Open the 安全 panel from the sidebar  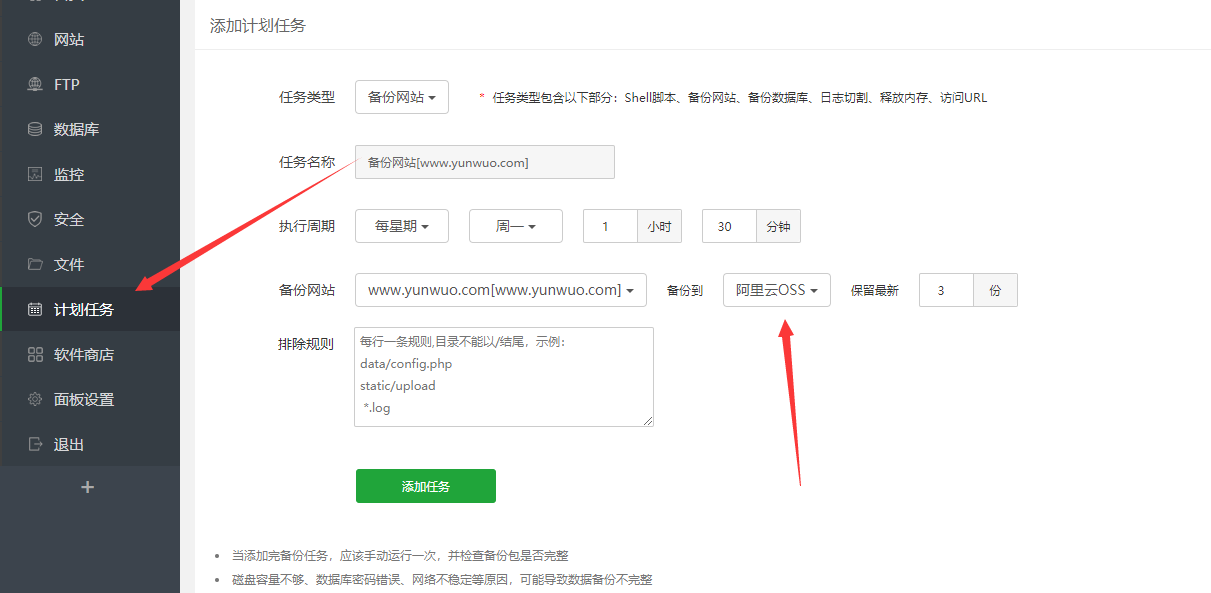coord(62,219)
